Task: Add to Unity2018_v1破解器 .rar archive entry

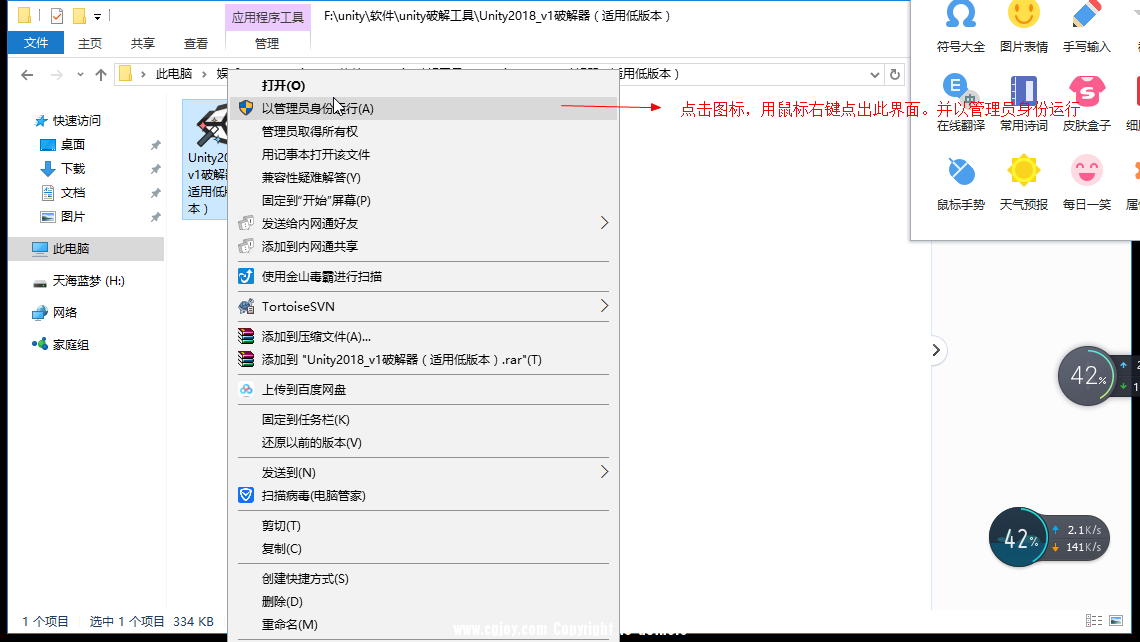Action: tap(423, 360)
